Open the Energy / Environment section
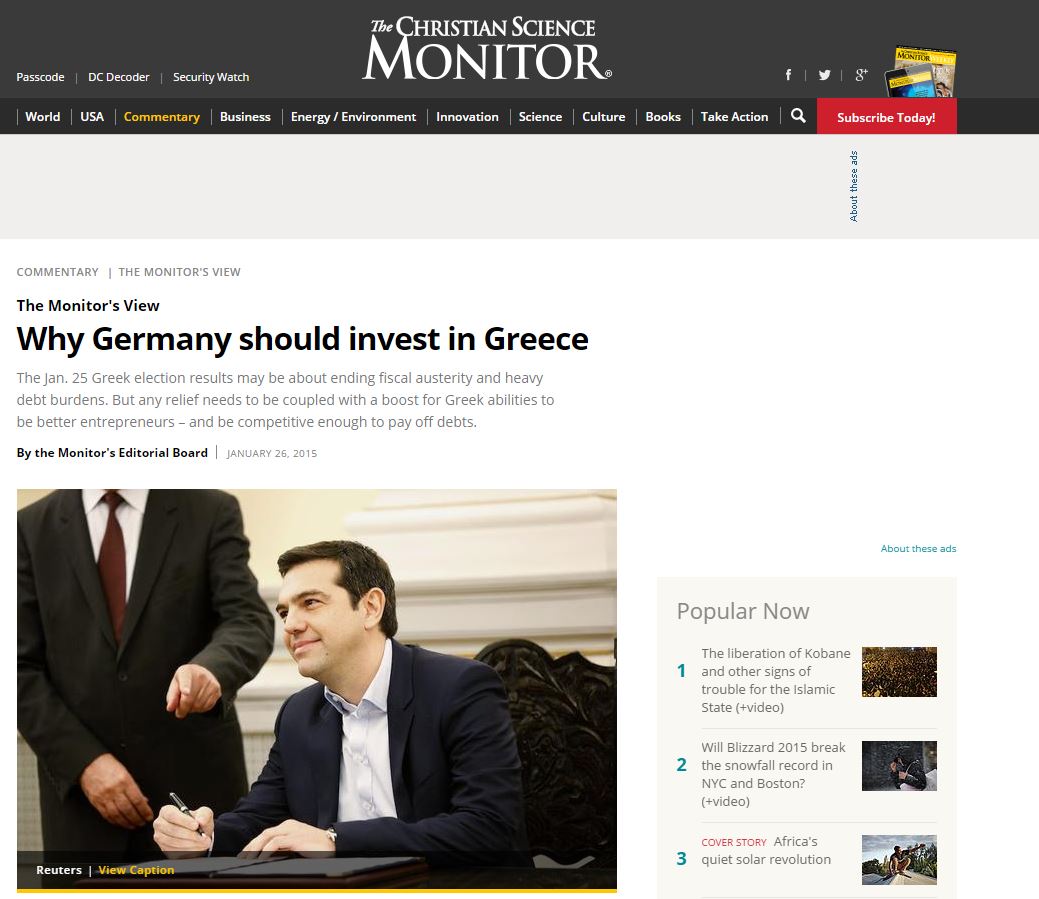The image size is (1039, 899). (x=353, y=117)
